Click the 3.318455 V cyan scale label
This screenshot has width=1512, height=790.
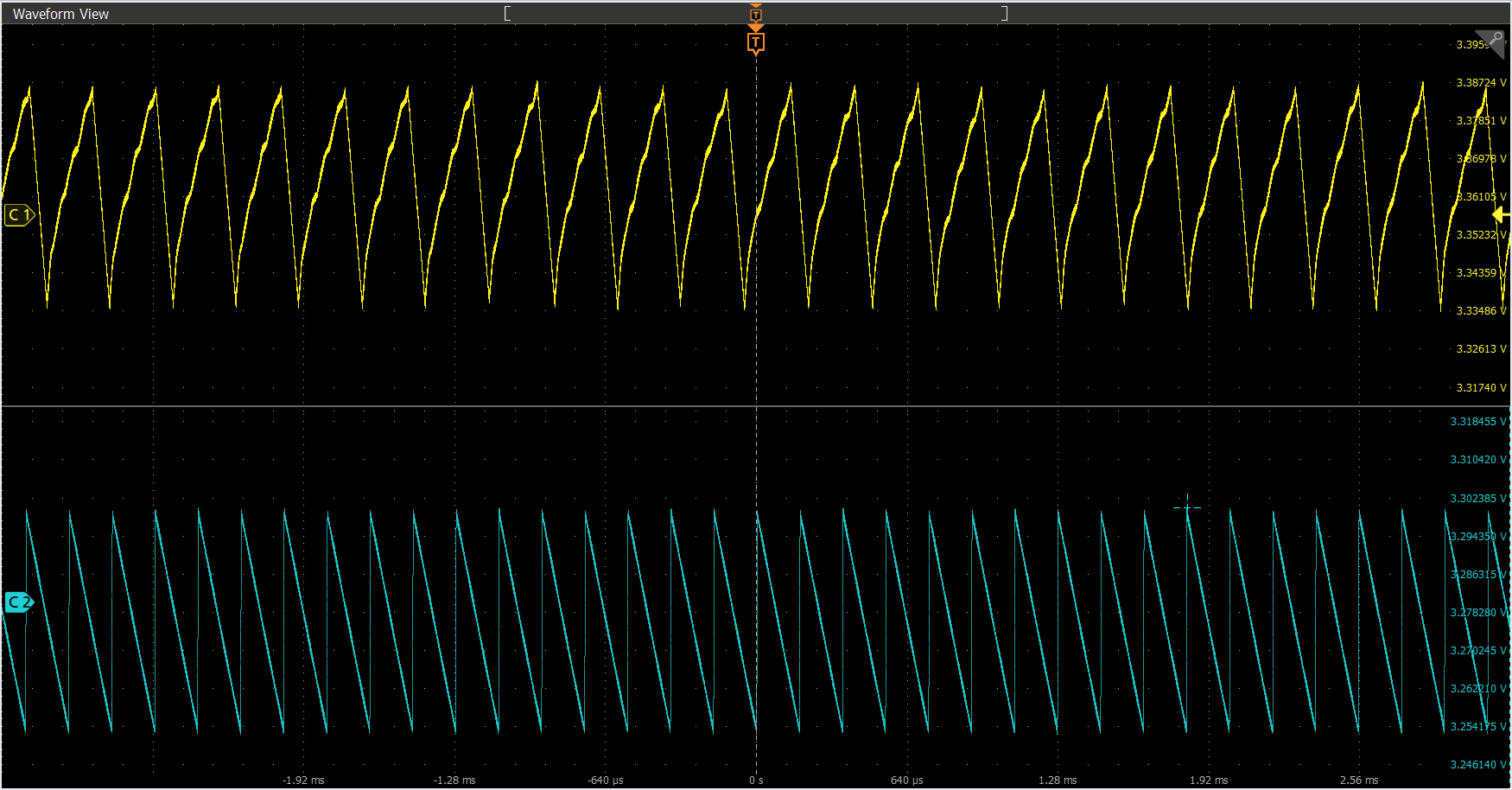pyautogui.click(x=1477, y=422)
